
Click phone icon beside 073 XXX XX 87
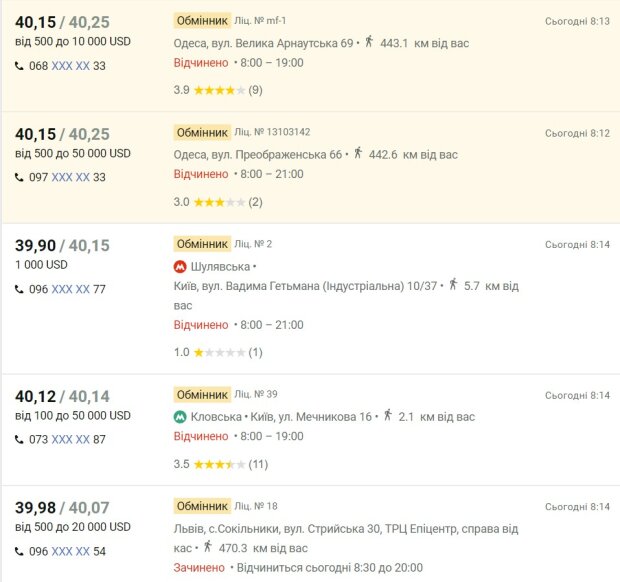coord(21,439)
